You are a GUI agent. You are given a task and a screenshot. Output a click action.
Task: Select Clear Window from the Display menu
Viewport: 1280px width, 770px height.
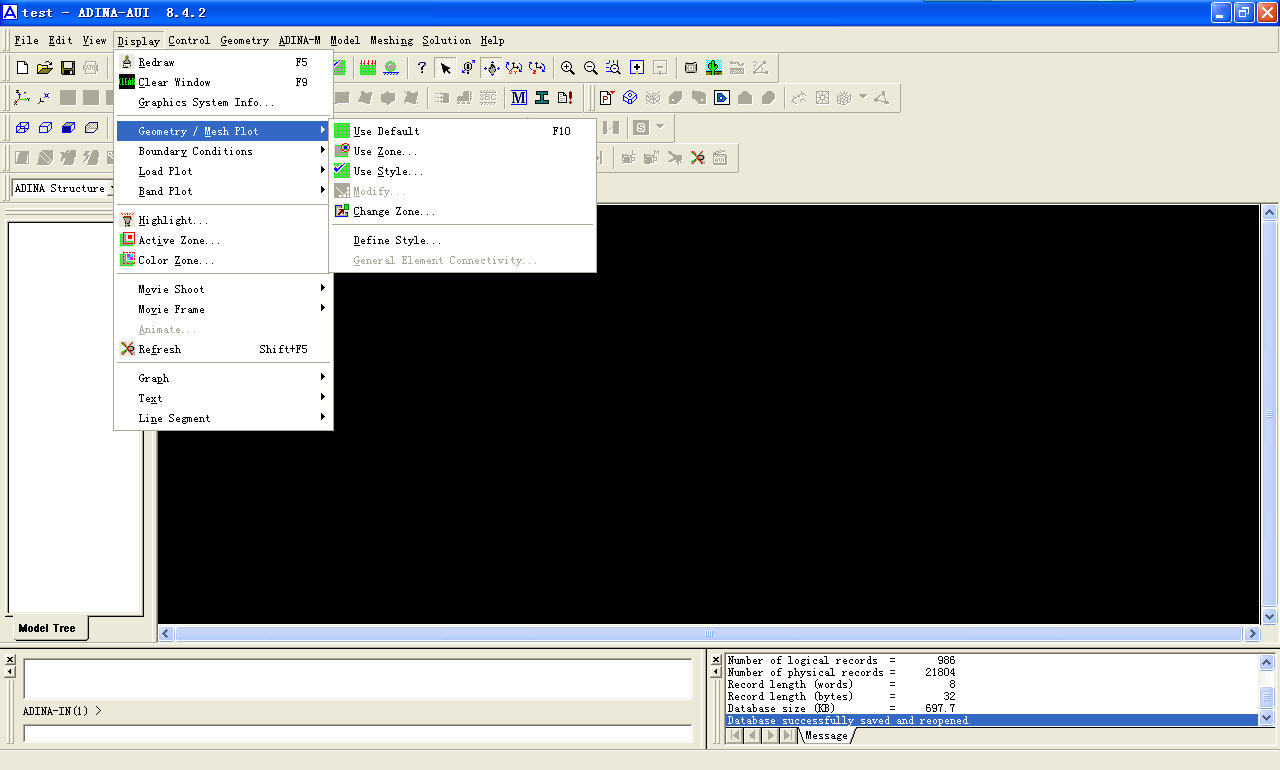coord(223,82)
